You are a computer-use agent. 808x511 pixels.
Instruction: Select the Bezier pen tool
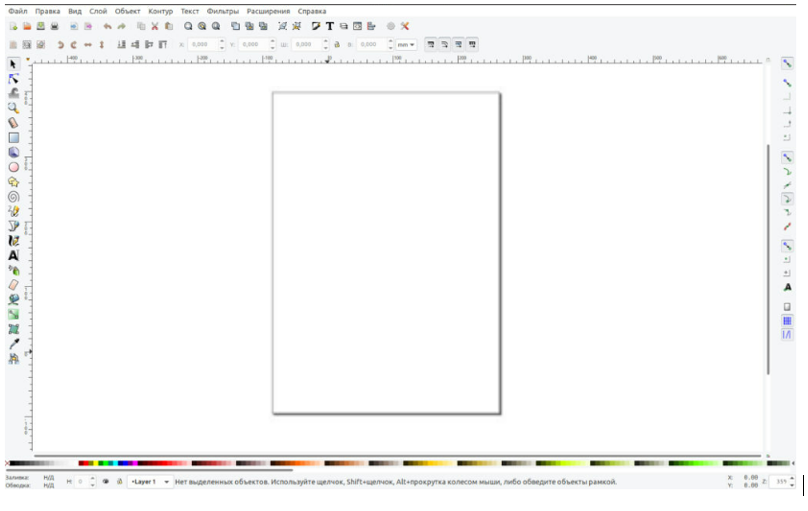(13, 226)
